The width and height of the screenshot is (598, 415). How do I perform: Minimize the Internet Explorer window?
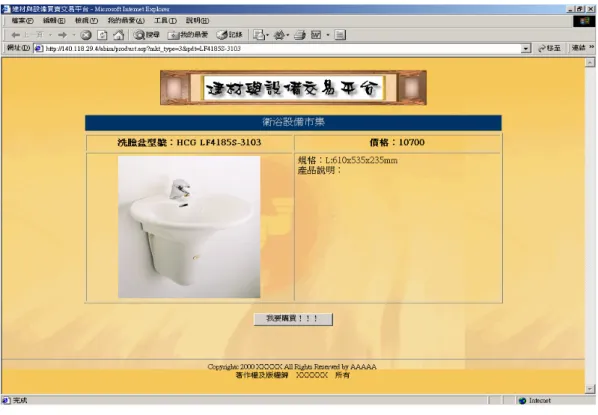tap(571, 9)
